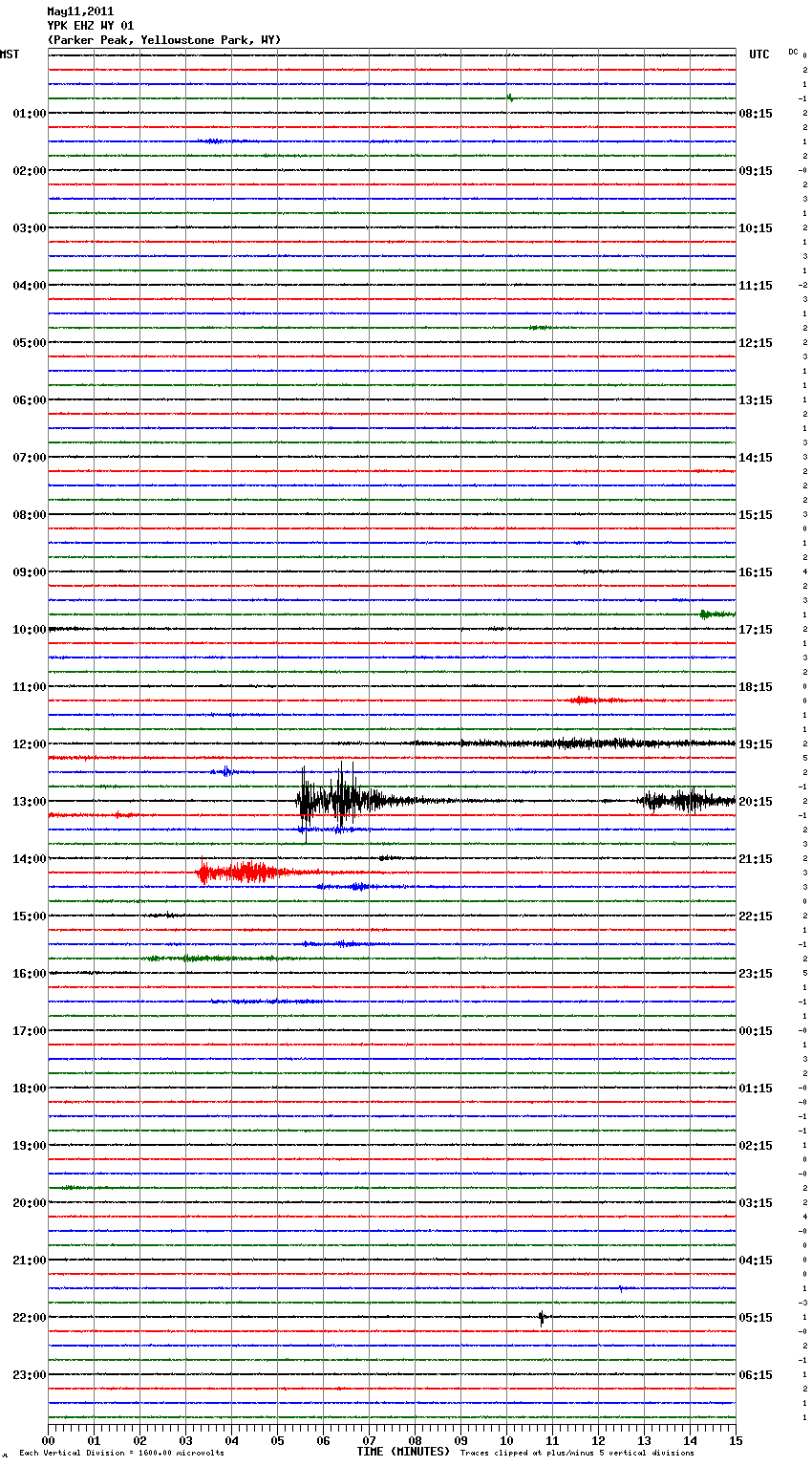Click the Each Vertical Division 1600.00 microvolts note
This screenshot has height=1466, width=812.
pos(121,1454)
